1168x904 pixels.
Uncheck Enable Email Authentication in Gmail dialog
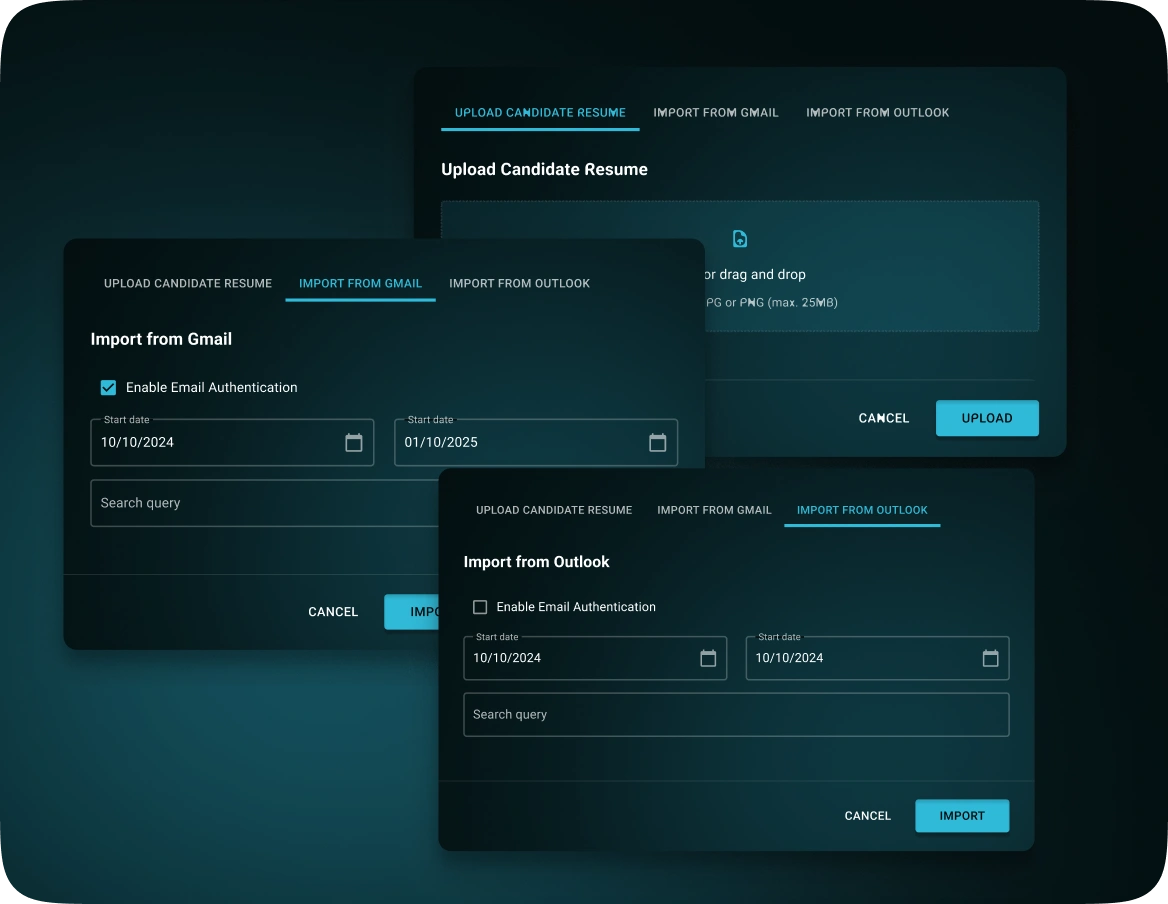pyautogui.click(x=107, y=388)
